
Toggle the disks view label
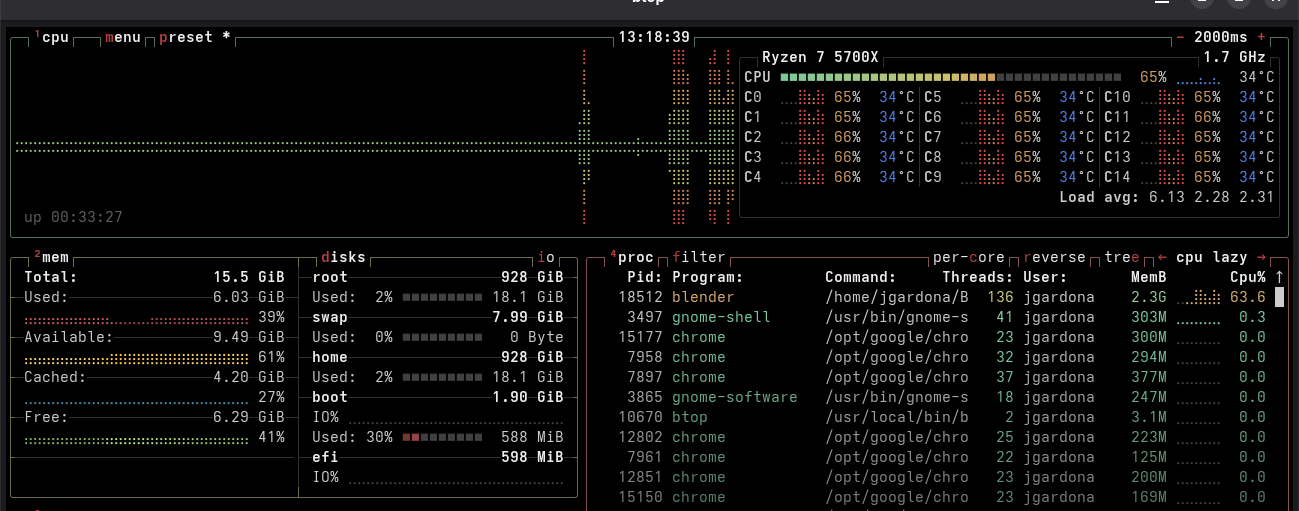point(343,257)
